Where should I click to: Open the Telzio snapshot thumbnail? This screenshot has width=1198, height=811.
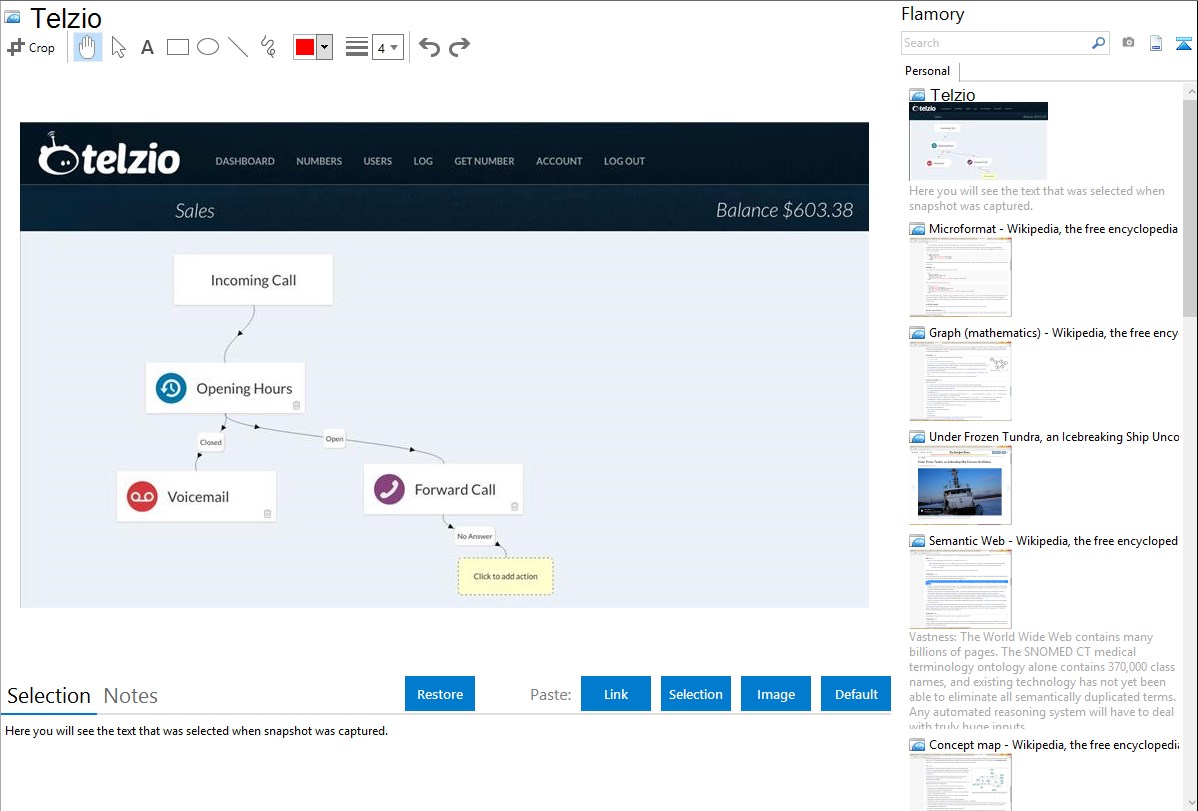pyautogui.click(x=978, y=141)
